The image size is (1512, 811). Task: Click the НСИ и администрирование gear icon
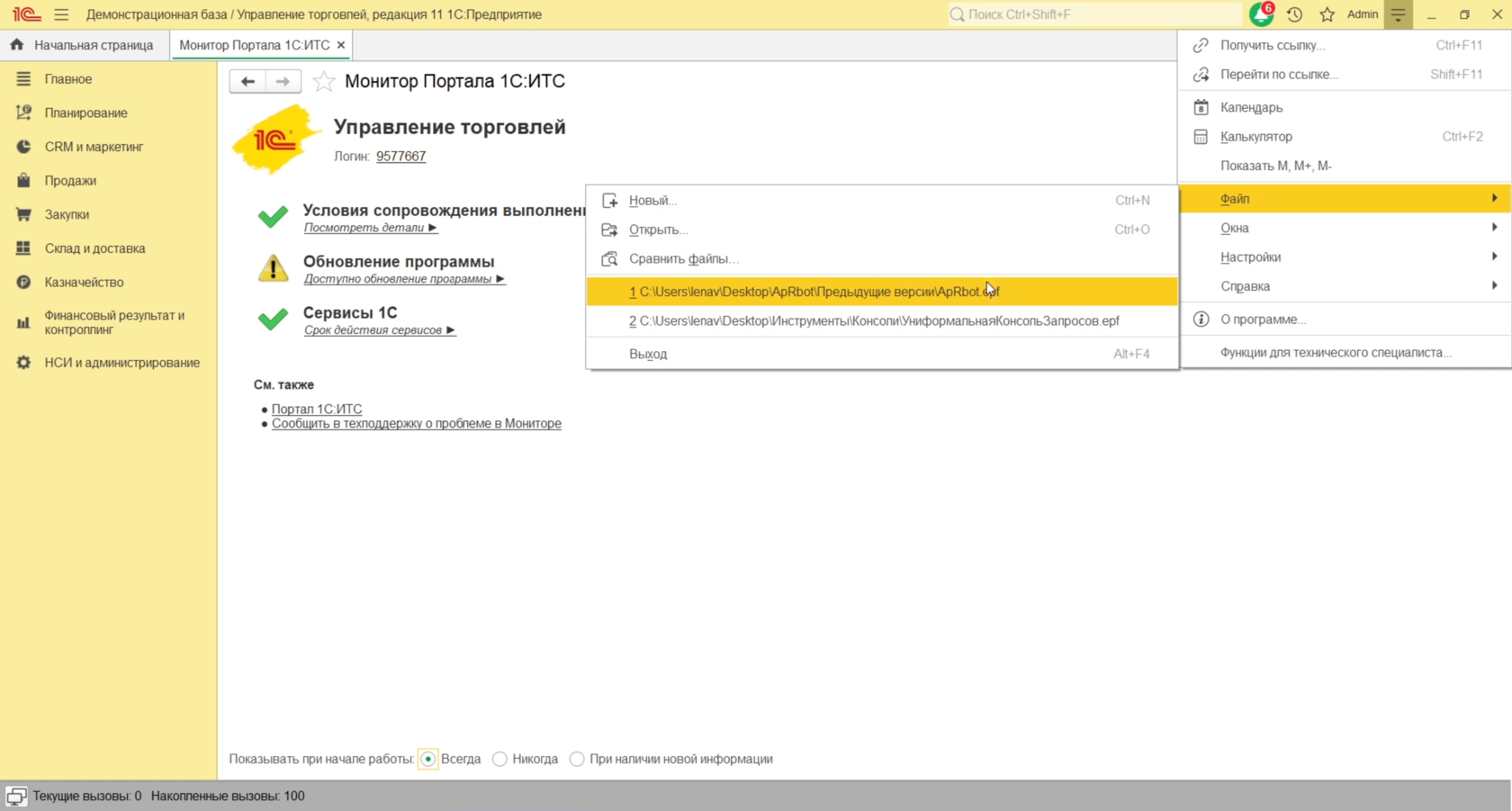pyautogui.click(x=23, y=363)
